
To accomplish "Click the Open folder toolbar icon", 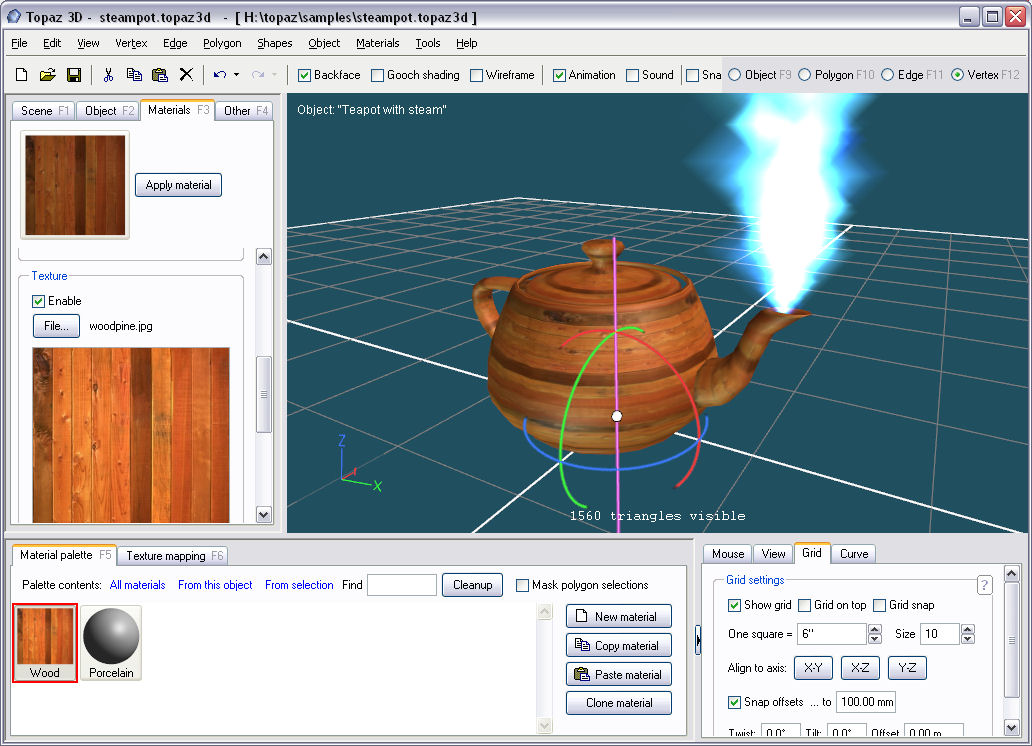I will pos(47,75).
